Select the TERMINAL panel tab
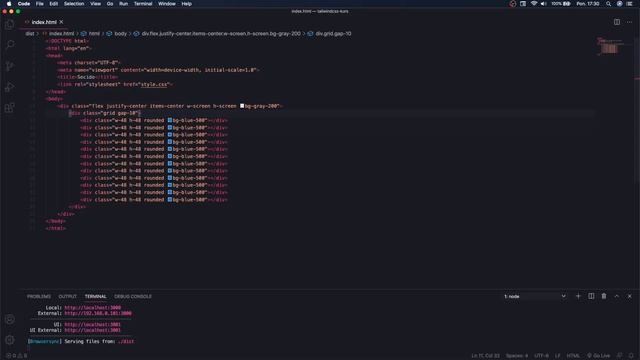640x360 pixels. point(96,296)
